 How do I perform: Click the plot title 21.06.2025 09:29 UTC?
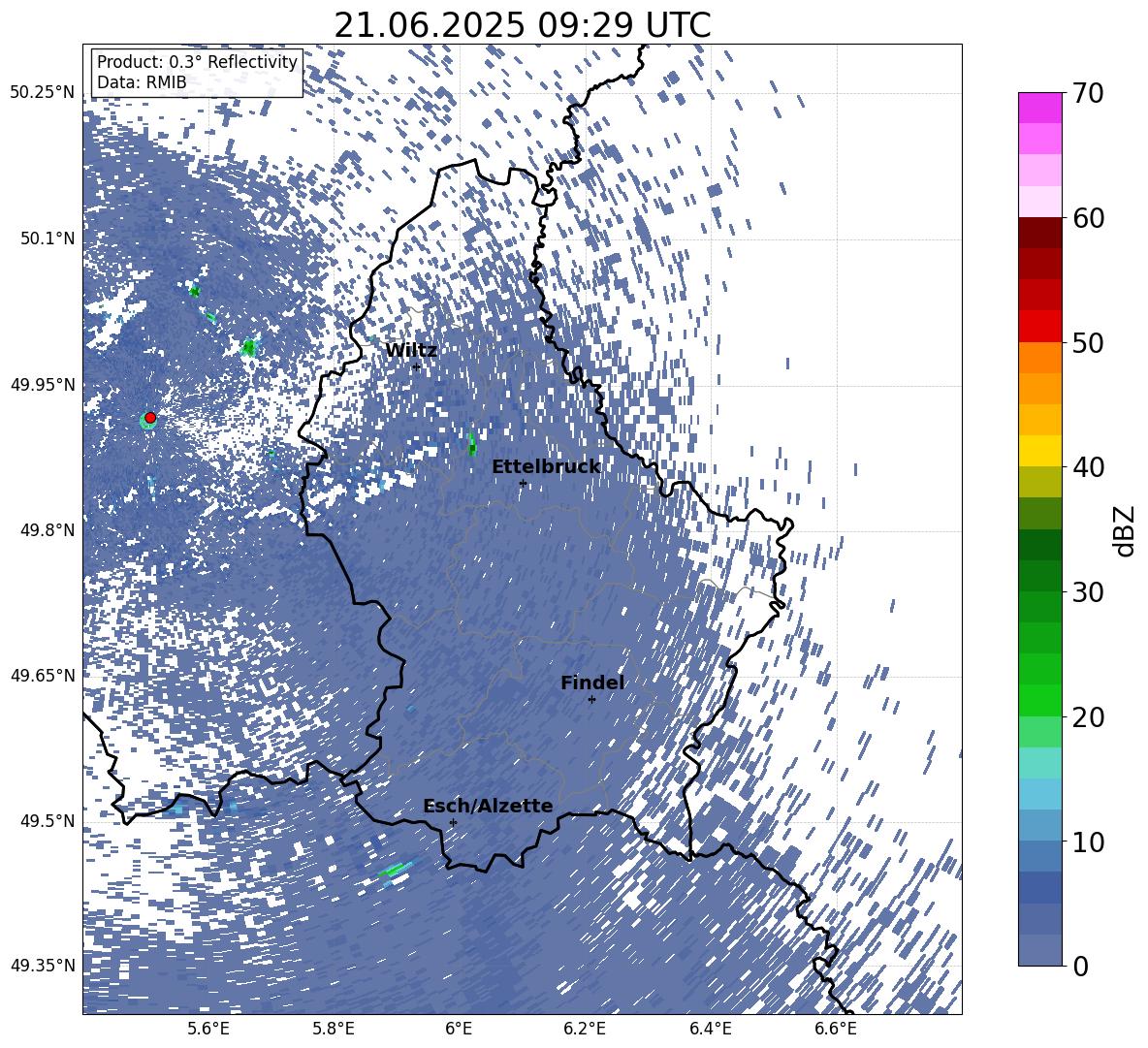(522, 25)
